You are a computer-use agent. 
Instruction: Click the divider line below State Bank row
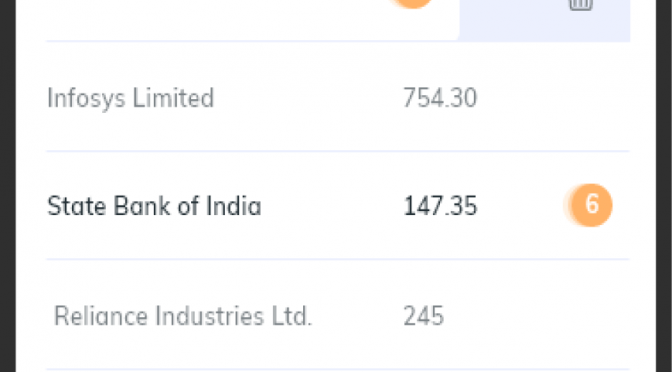[x=338, y=259]
